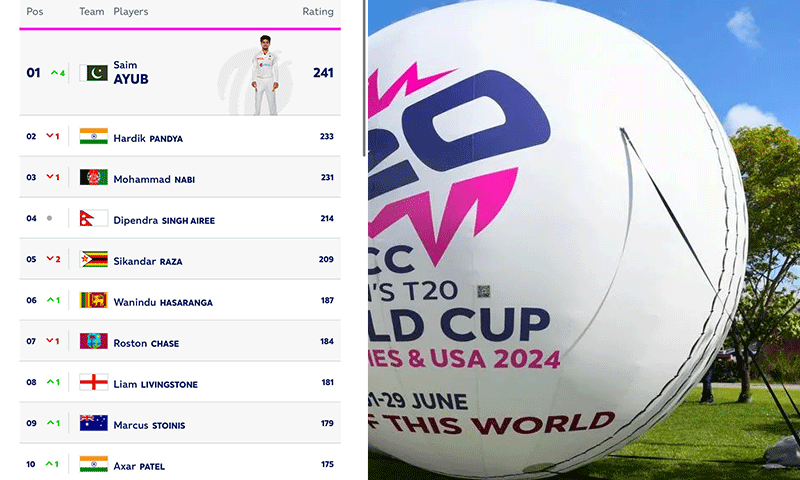Click the Australia flag beside Marcus Stoinis
Image resolution: width=800 pixels, height=480 pixels.
pos(93,423)
